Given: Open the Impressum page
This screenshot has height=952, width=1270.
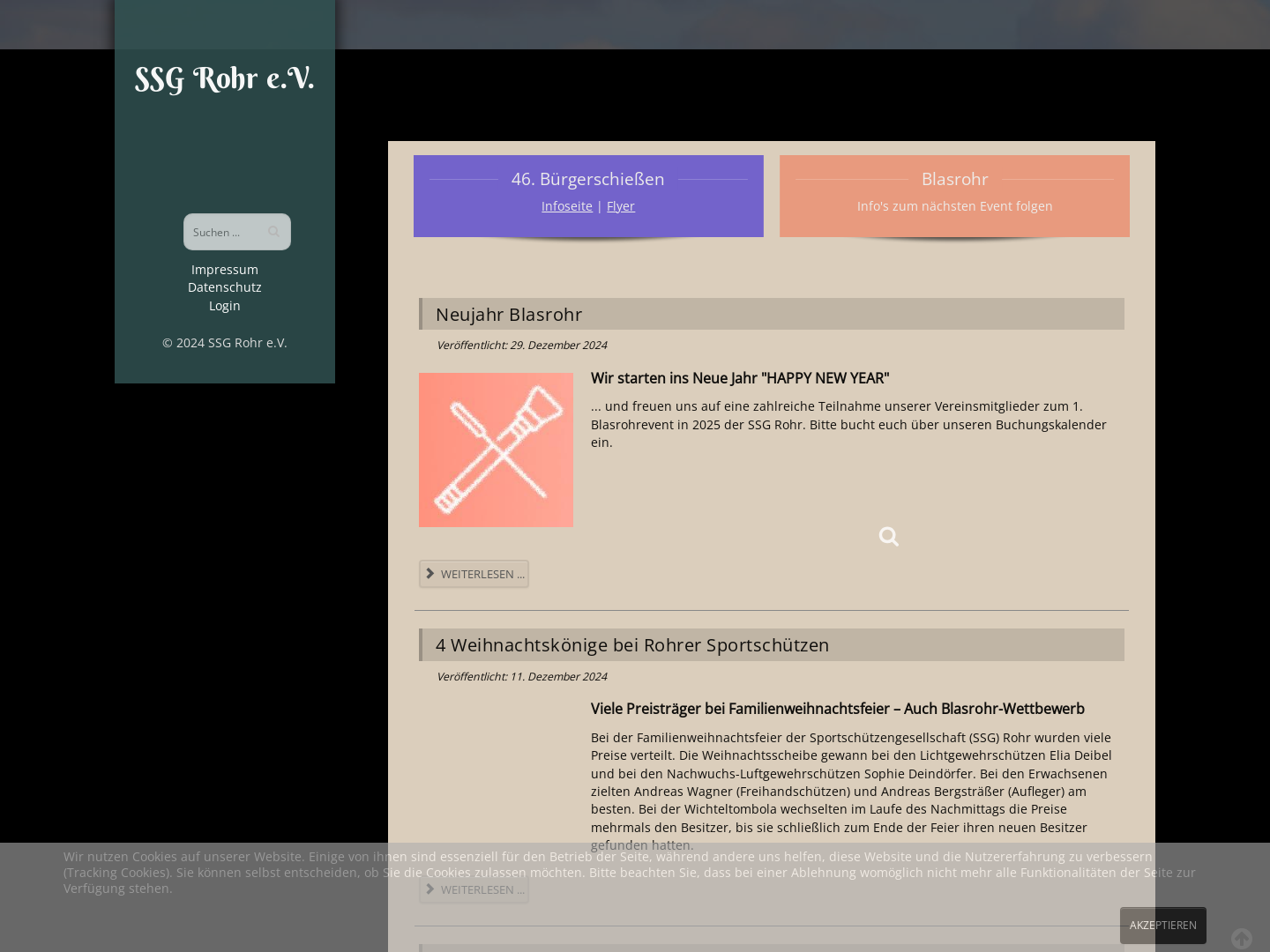Looking at the screenshot, I should pyautogui.click(x=225, y=270).
